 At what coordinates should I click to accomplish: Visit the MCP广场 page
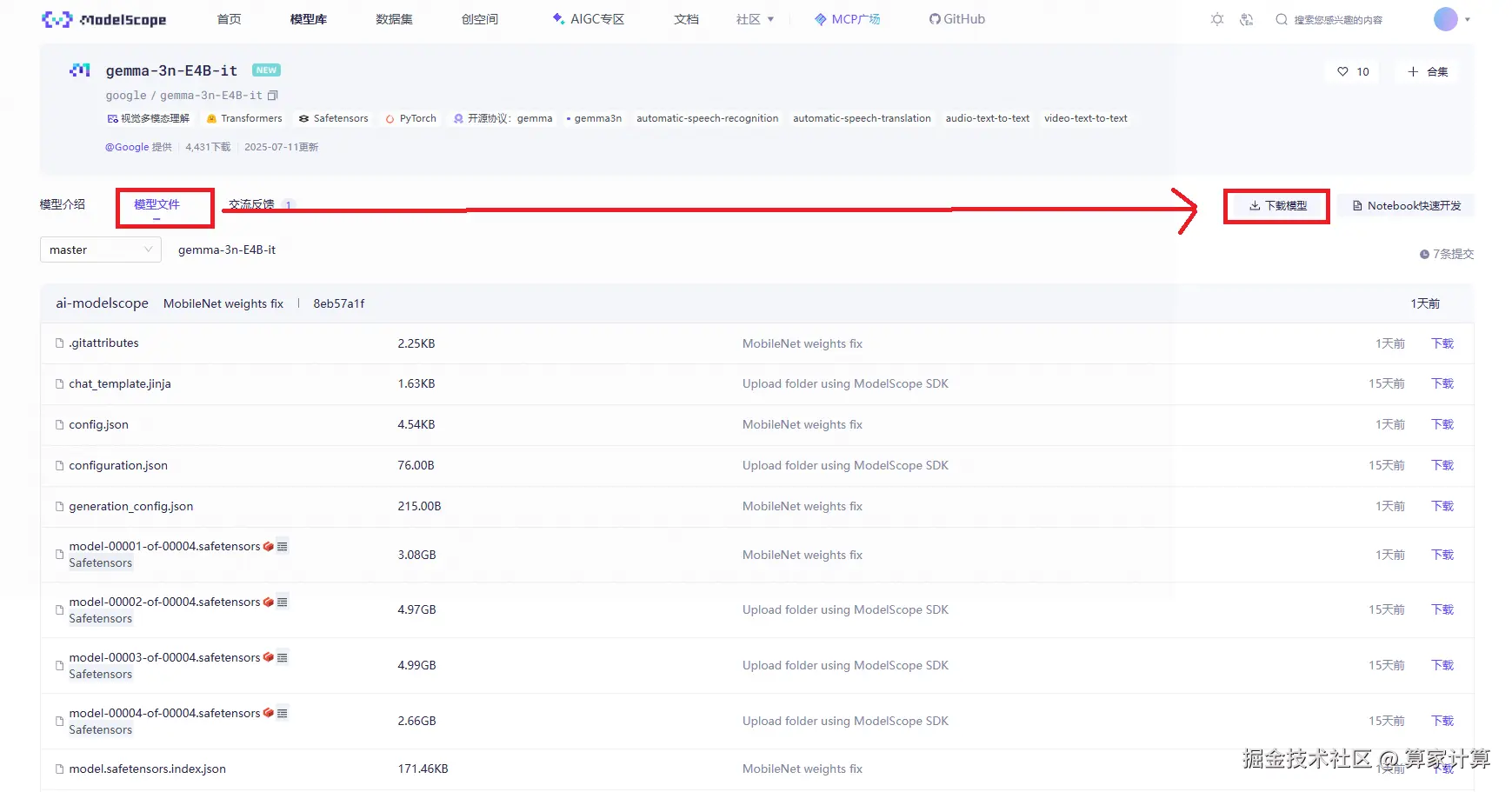click(848, 19)
